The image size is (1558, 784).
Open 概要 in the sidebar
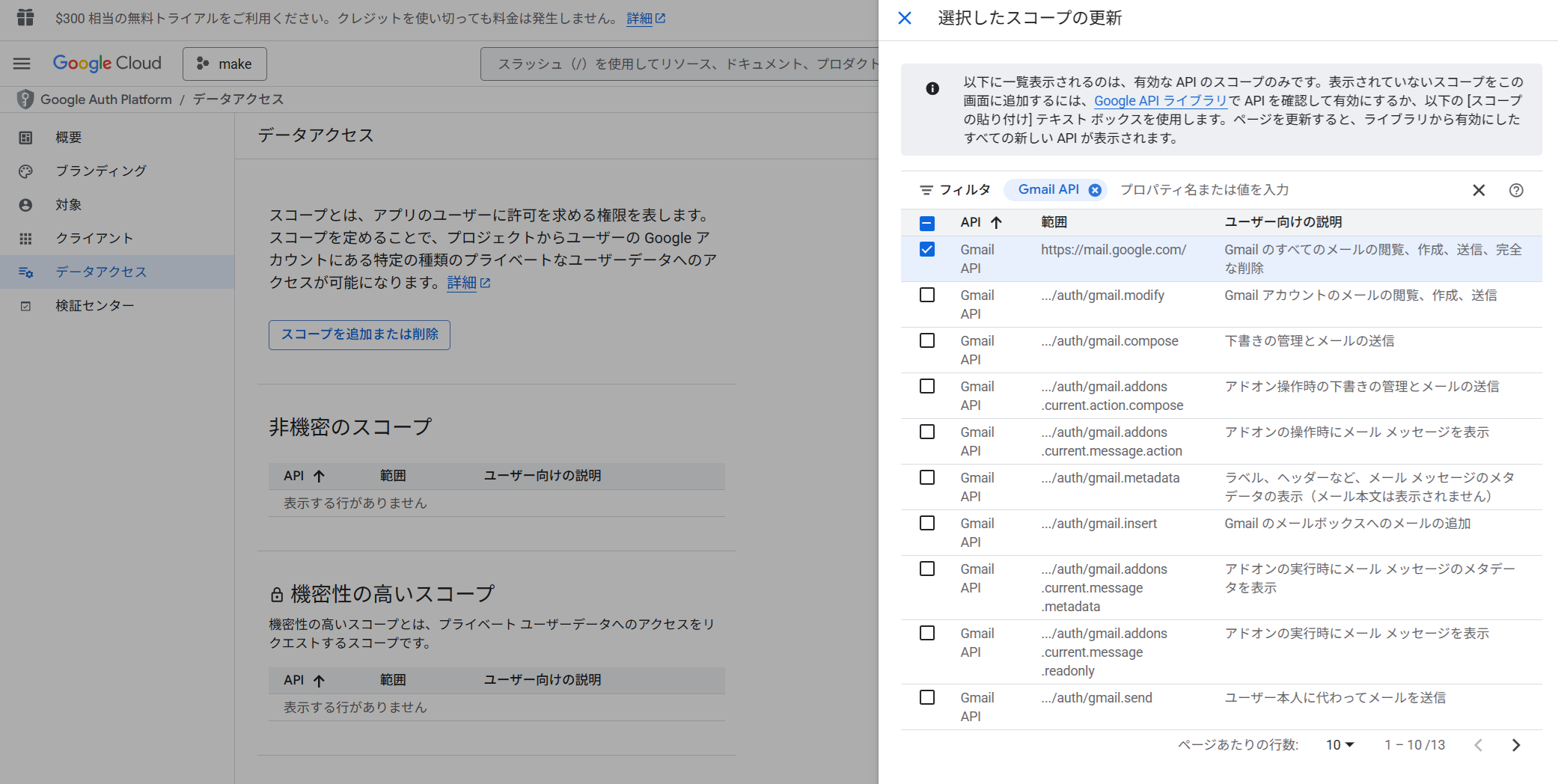point(117,138)
